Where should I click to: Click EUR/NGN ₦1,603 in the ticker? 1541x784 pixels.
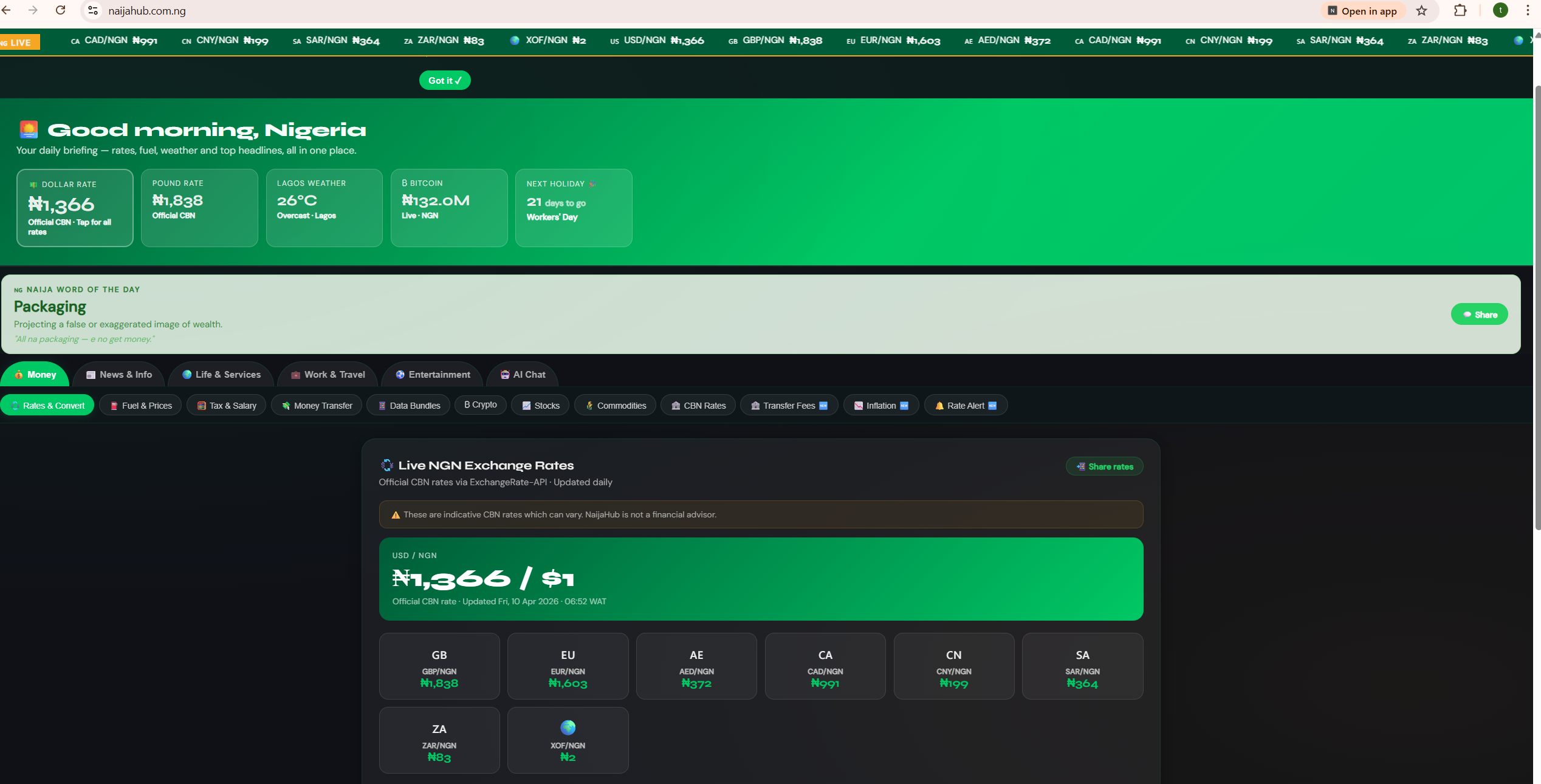tap(893, 40)
